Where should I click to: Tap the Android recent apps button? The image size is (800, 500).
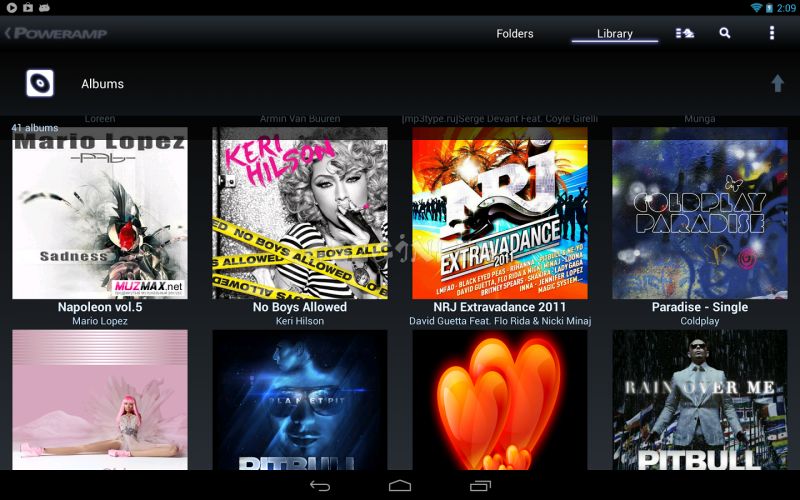(480, 486)
